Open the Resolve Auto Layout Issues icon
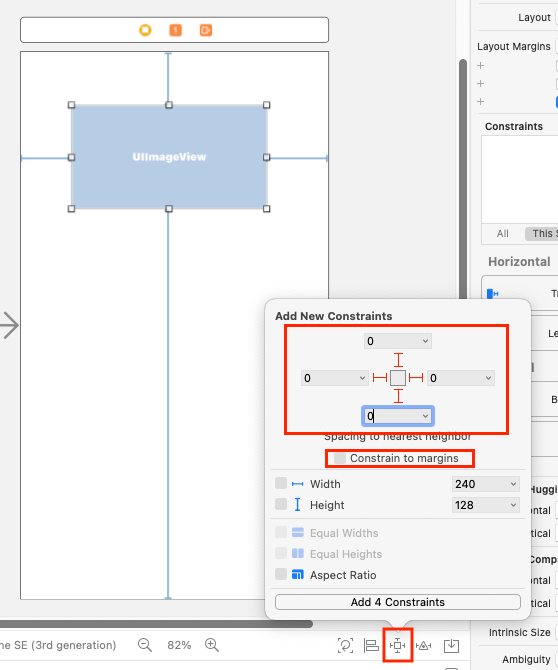This screenshot has width=558, height=670. [x=423, y=645]
